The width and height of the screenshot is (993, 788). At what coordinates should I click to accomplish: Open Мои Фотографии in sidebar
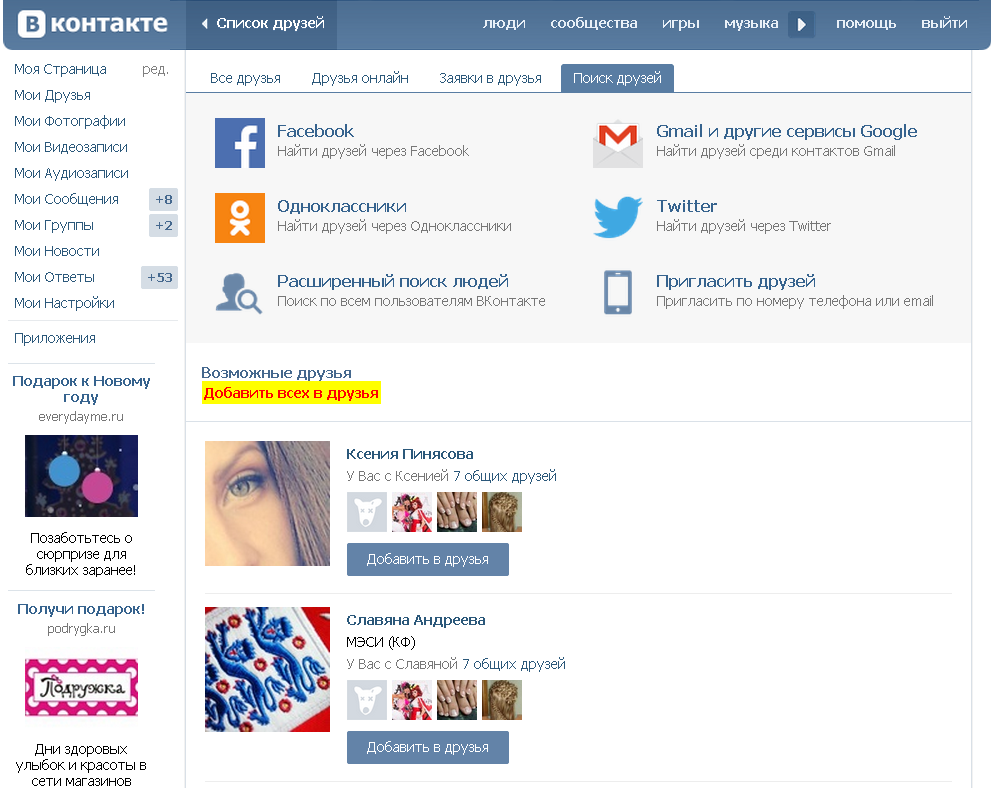(x=70, y=121)
